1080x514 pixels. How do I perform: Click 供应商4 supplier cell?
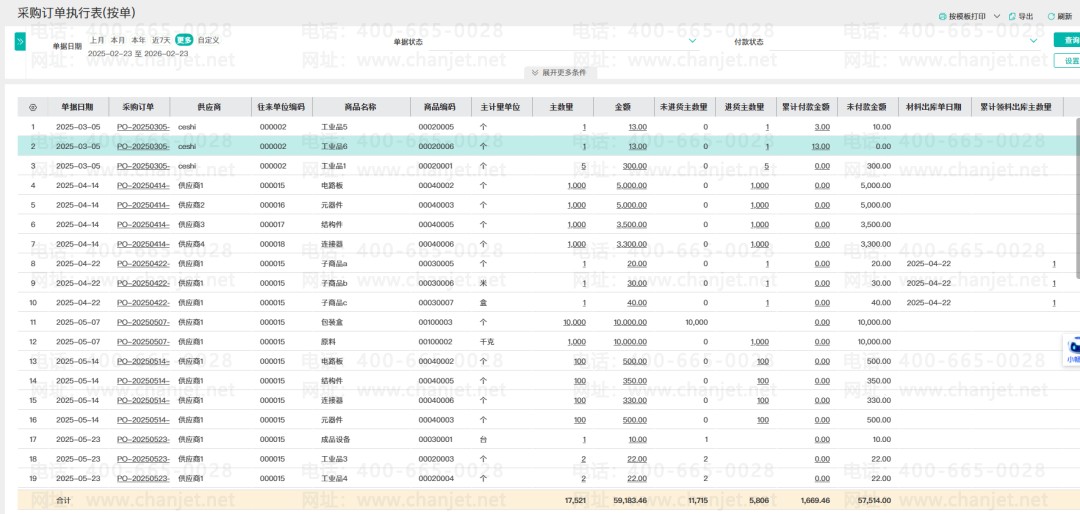[x=191, y=244]
